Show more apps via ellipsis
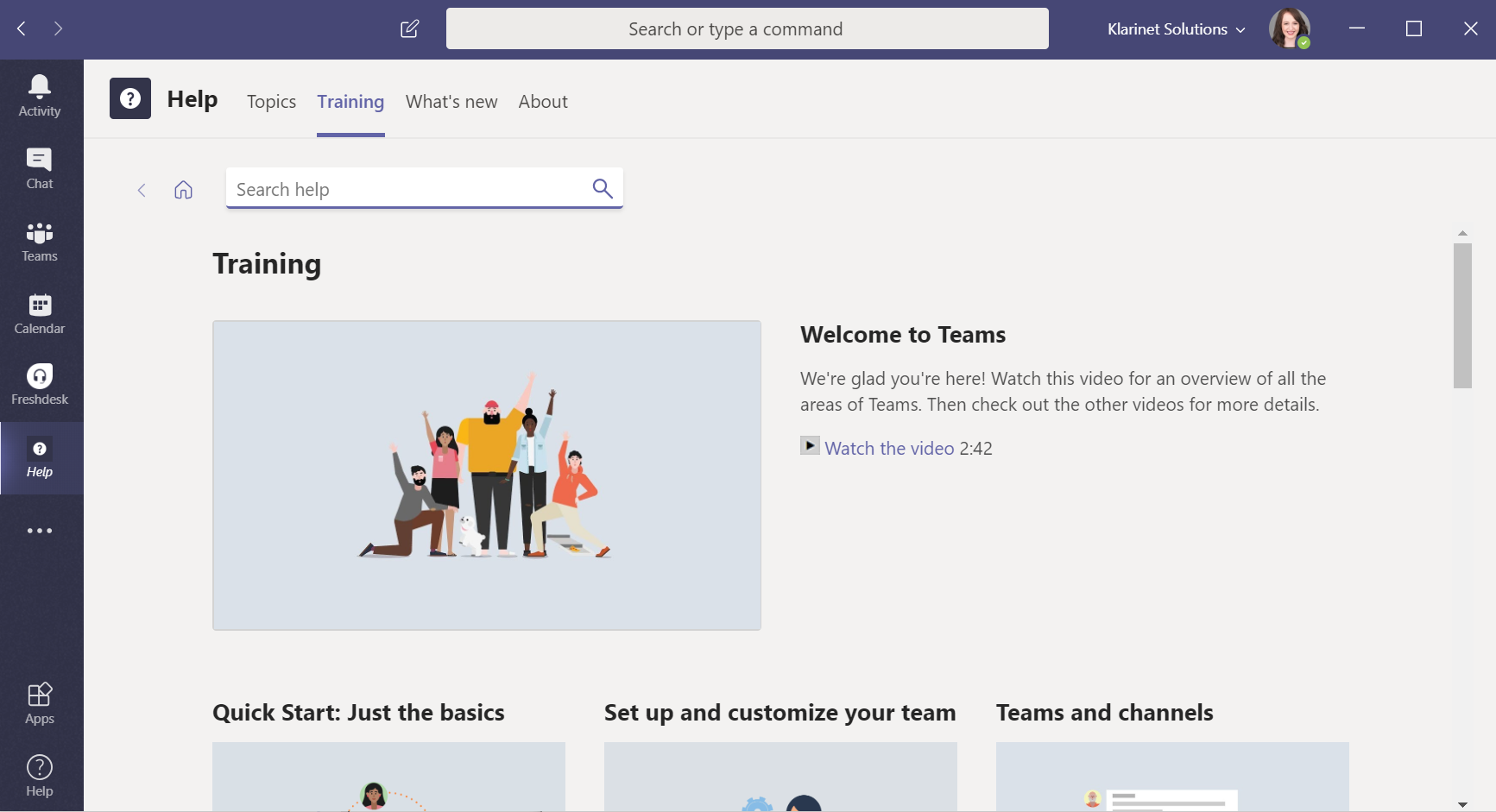This screenshot has width=1496, height=812. click(40, 531)
